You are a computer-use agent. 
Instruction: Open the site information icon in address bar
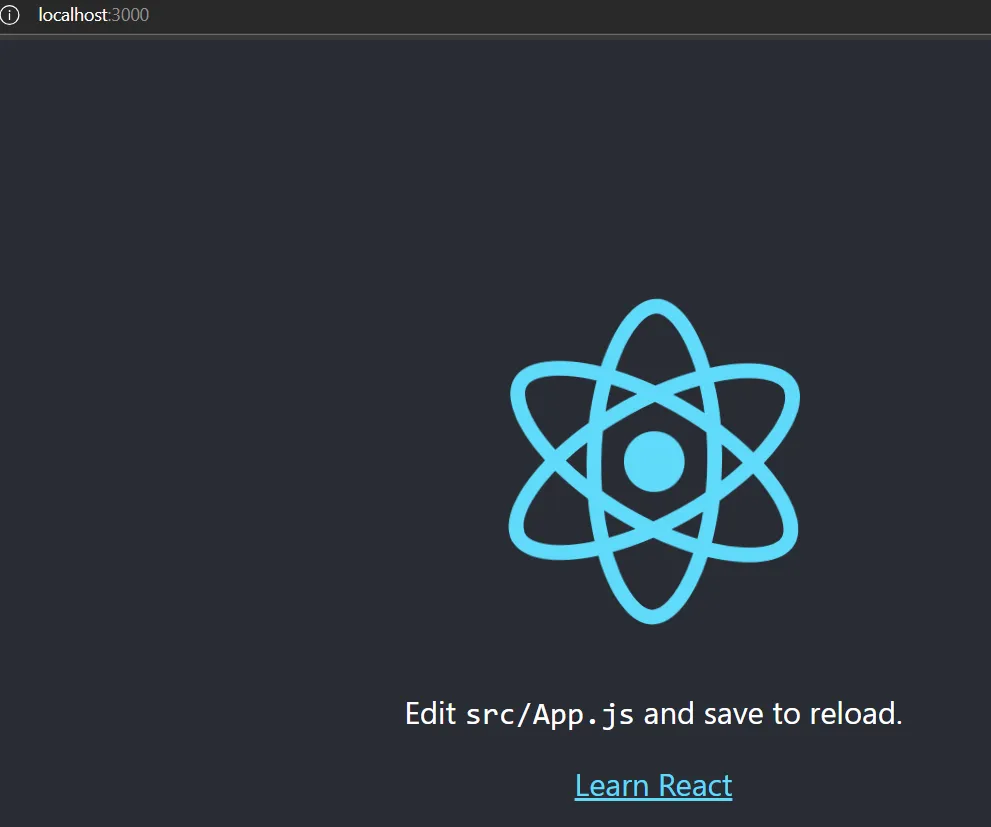point(9,15)
